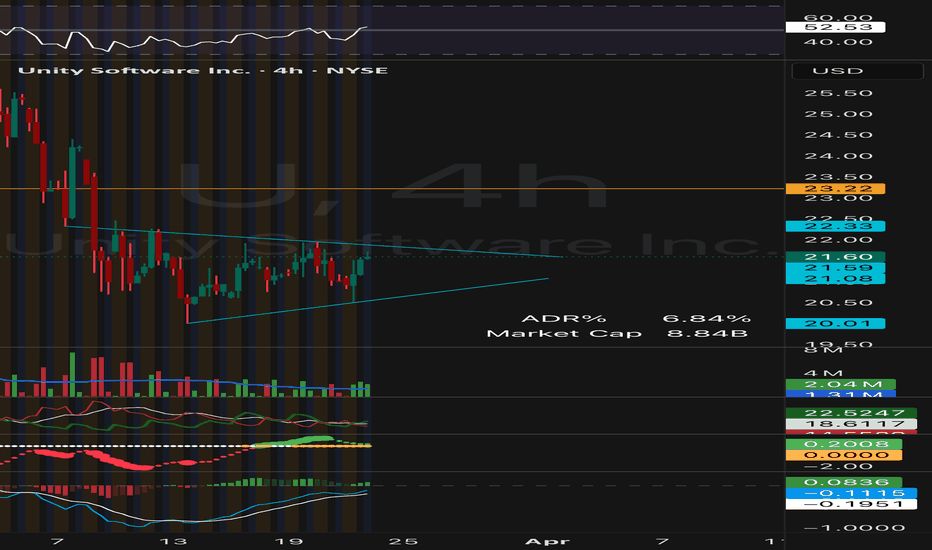Viewport: 932px width, 550px height.
Task: Click the green volume label 2.04M
Action: [840, 384]
